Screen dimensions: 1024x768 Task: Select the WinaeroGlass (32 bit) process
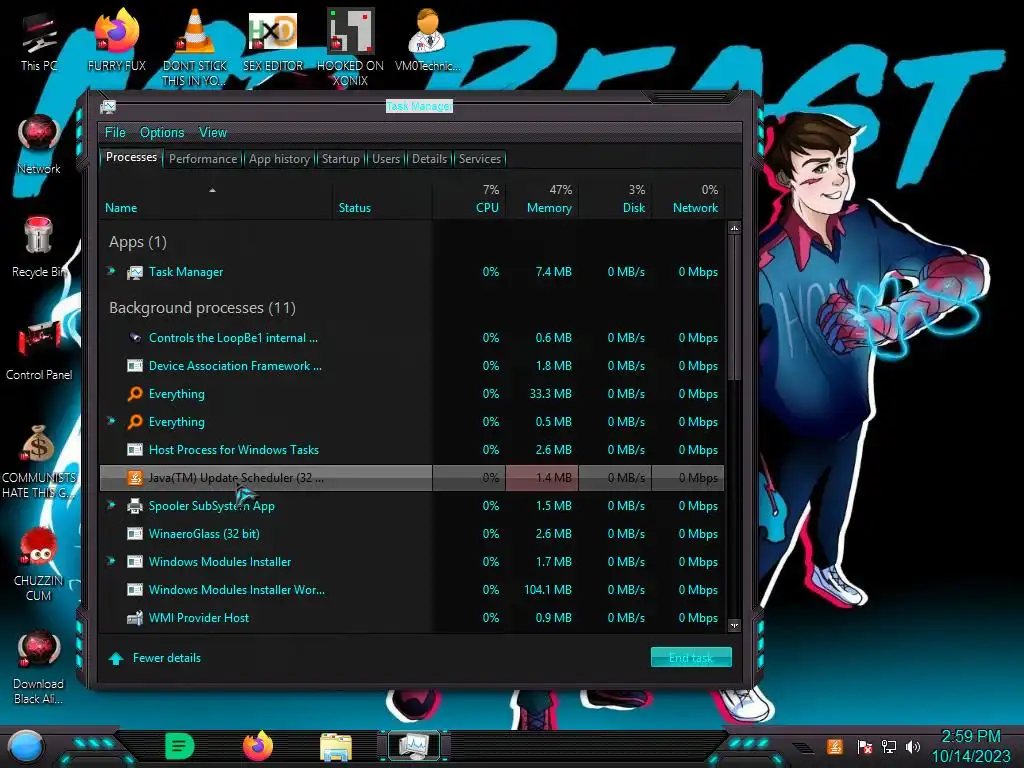[x=412, y=534]
